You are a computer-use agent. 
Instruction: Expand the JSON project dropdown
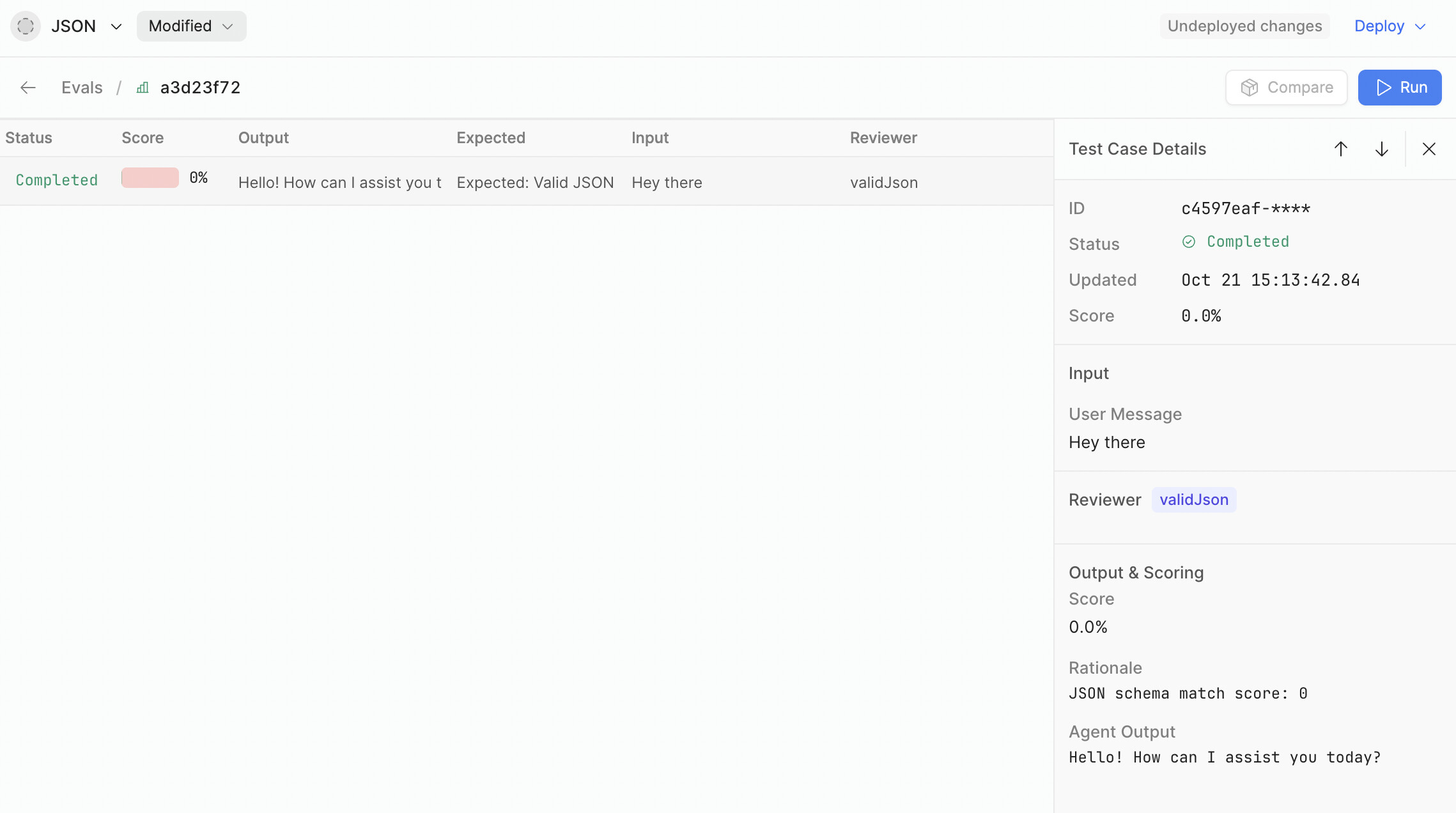[116, 26]
